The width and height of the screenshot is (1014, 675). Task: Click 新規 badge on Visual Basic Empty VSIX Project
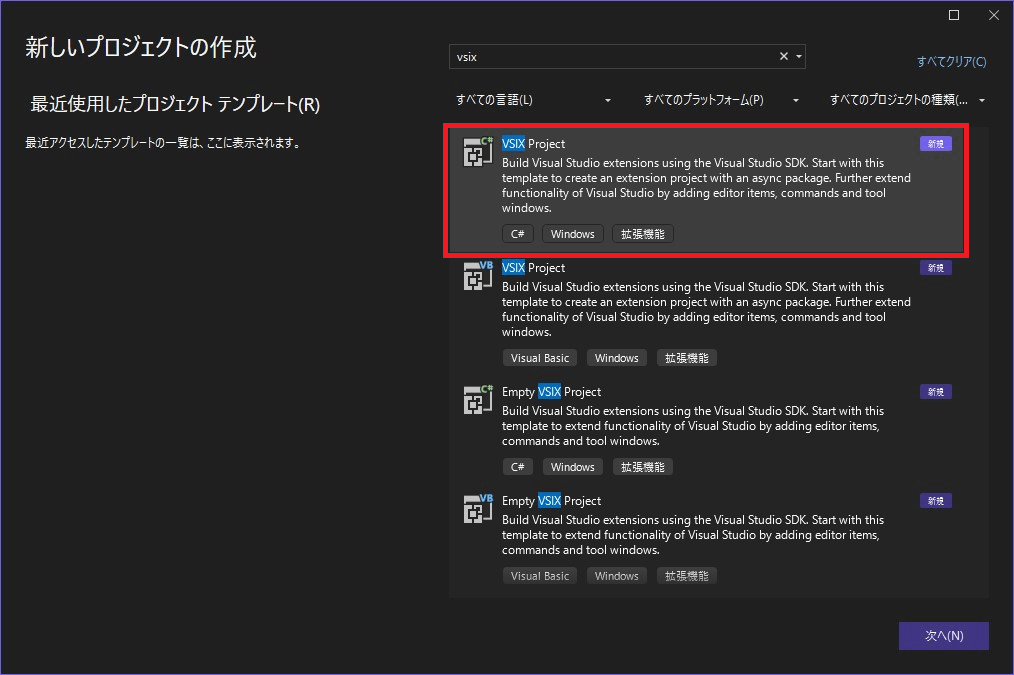coord(936,500)
